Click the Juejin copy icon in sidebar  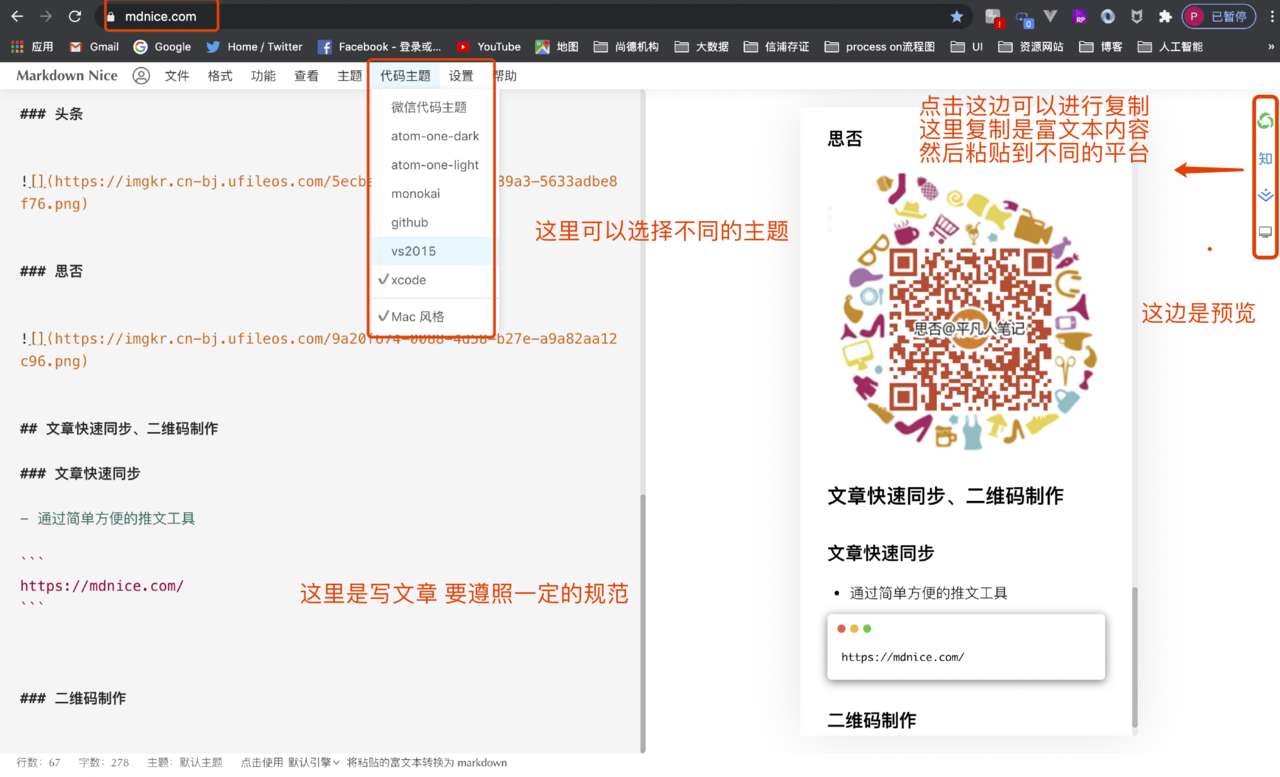click(x=1265, y=196)
